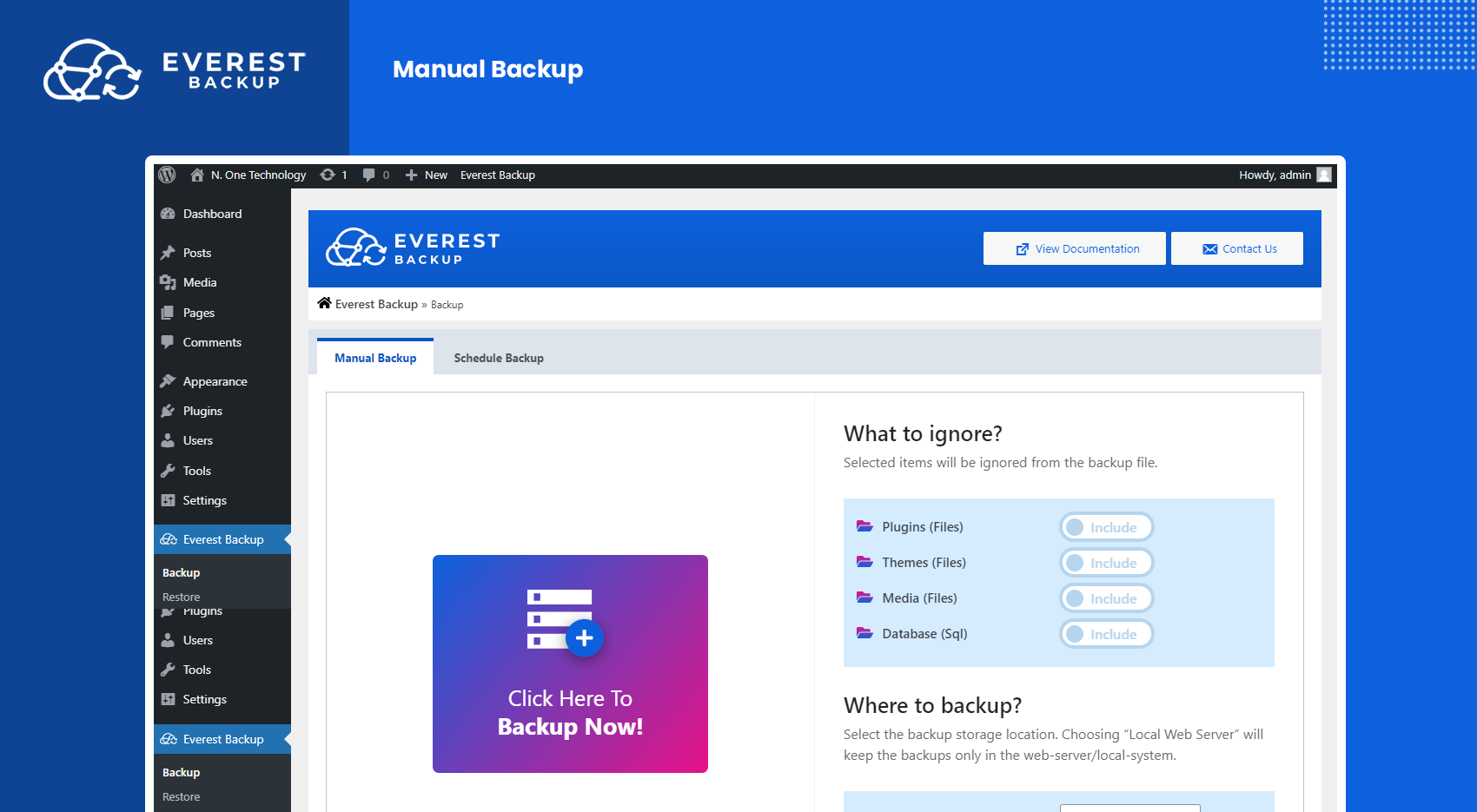Click the WordPress logo in the admin bar
This screenshot has width=1477, height=812.
tap(167, 175)
